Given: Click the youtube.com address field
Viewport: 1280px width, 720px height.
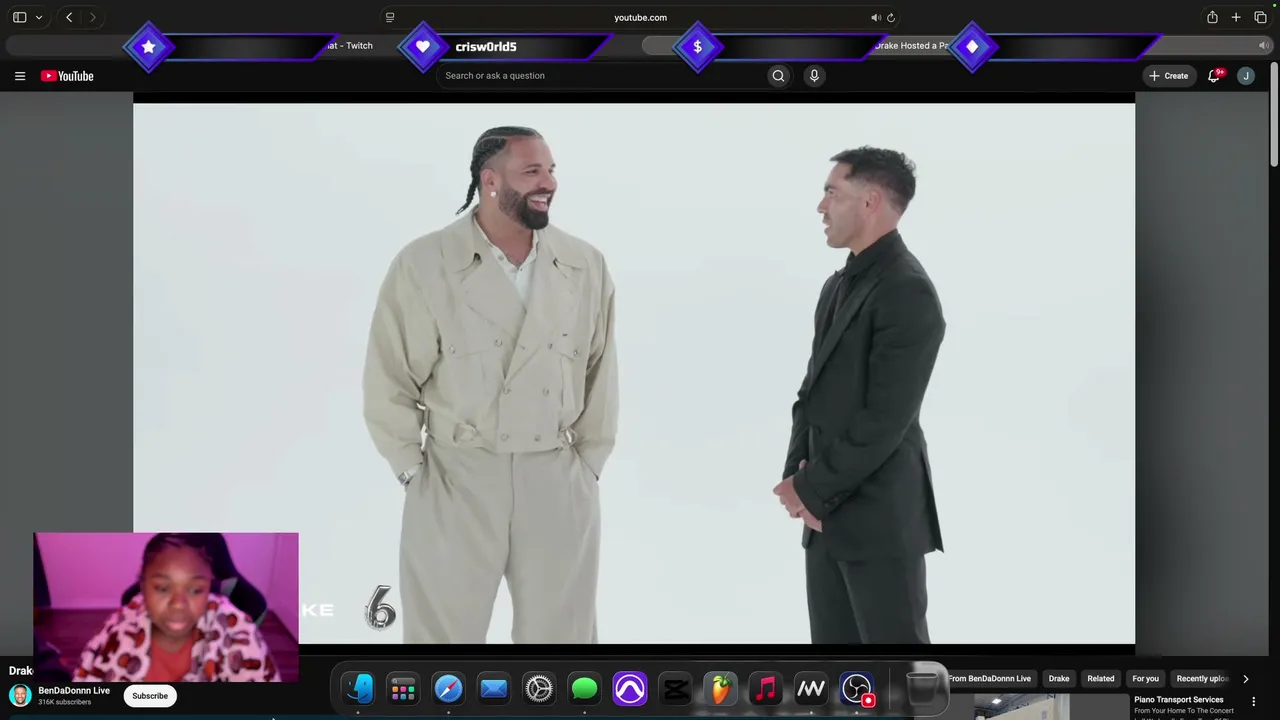Looking at the screenshot, I should coord(640,17).
